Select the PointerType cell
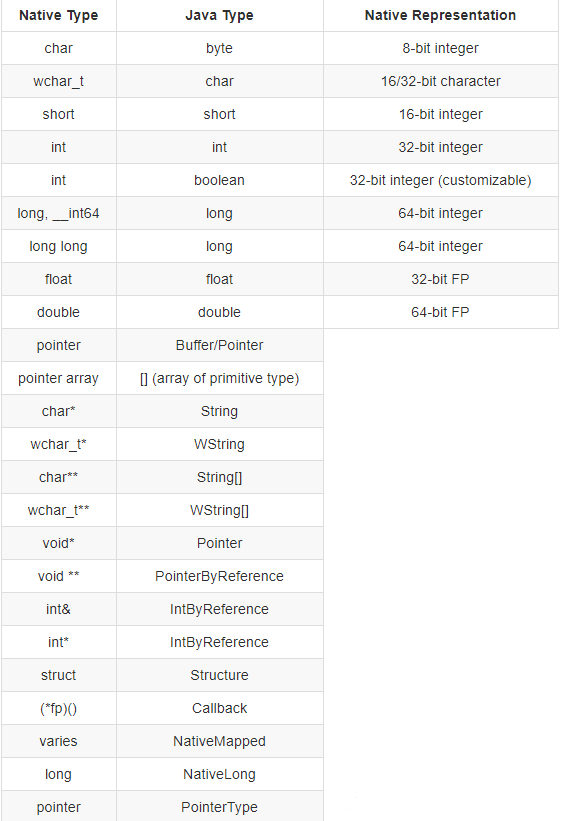This screenshot has width=561, height=821. coord(219,807)
